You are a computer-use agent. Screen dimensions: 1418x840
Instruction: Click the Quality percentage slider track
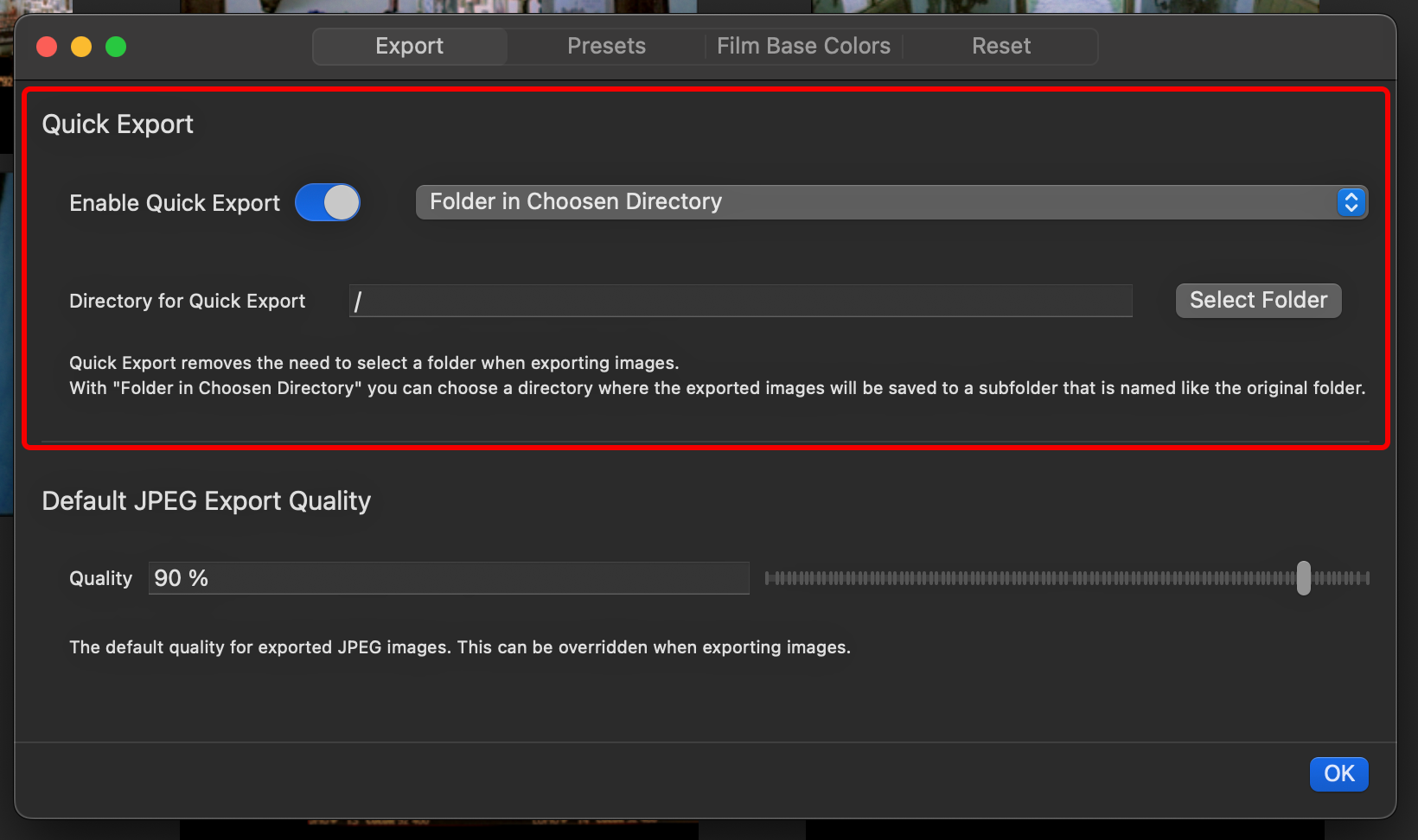(x=1065, y=578)
